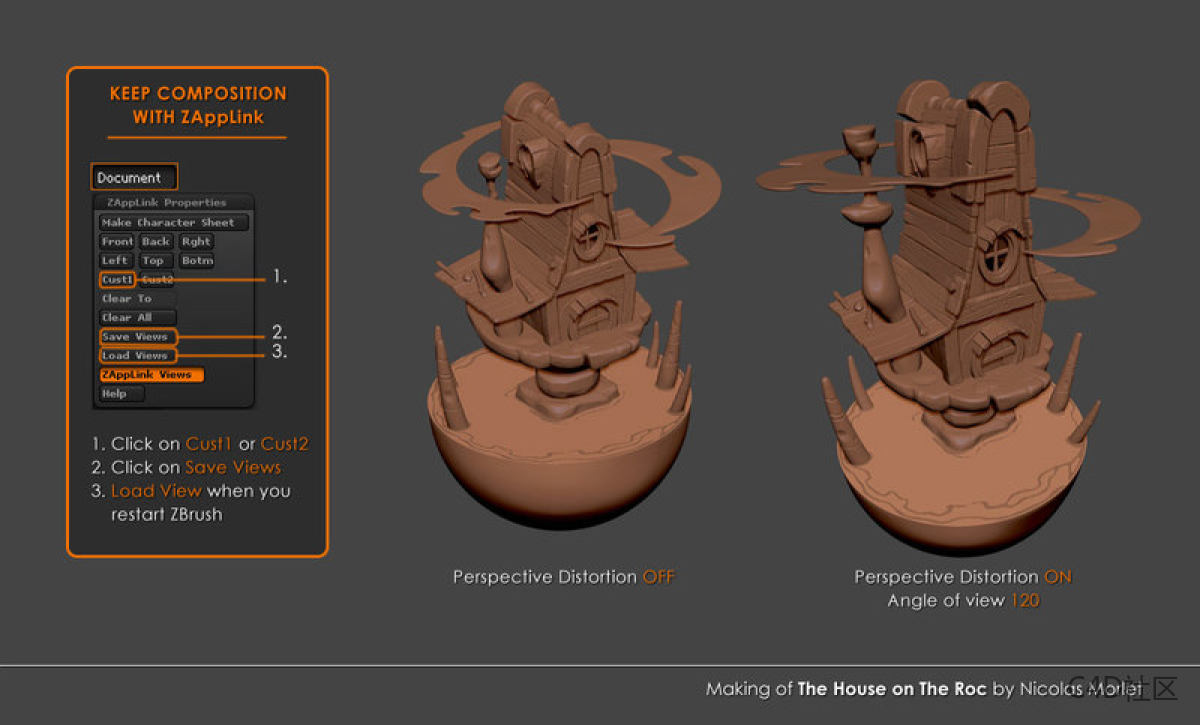Collapse the ZAppLink Properties panel header
The width and height of the screenshot is (1200, 725).
174,203
